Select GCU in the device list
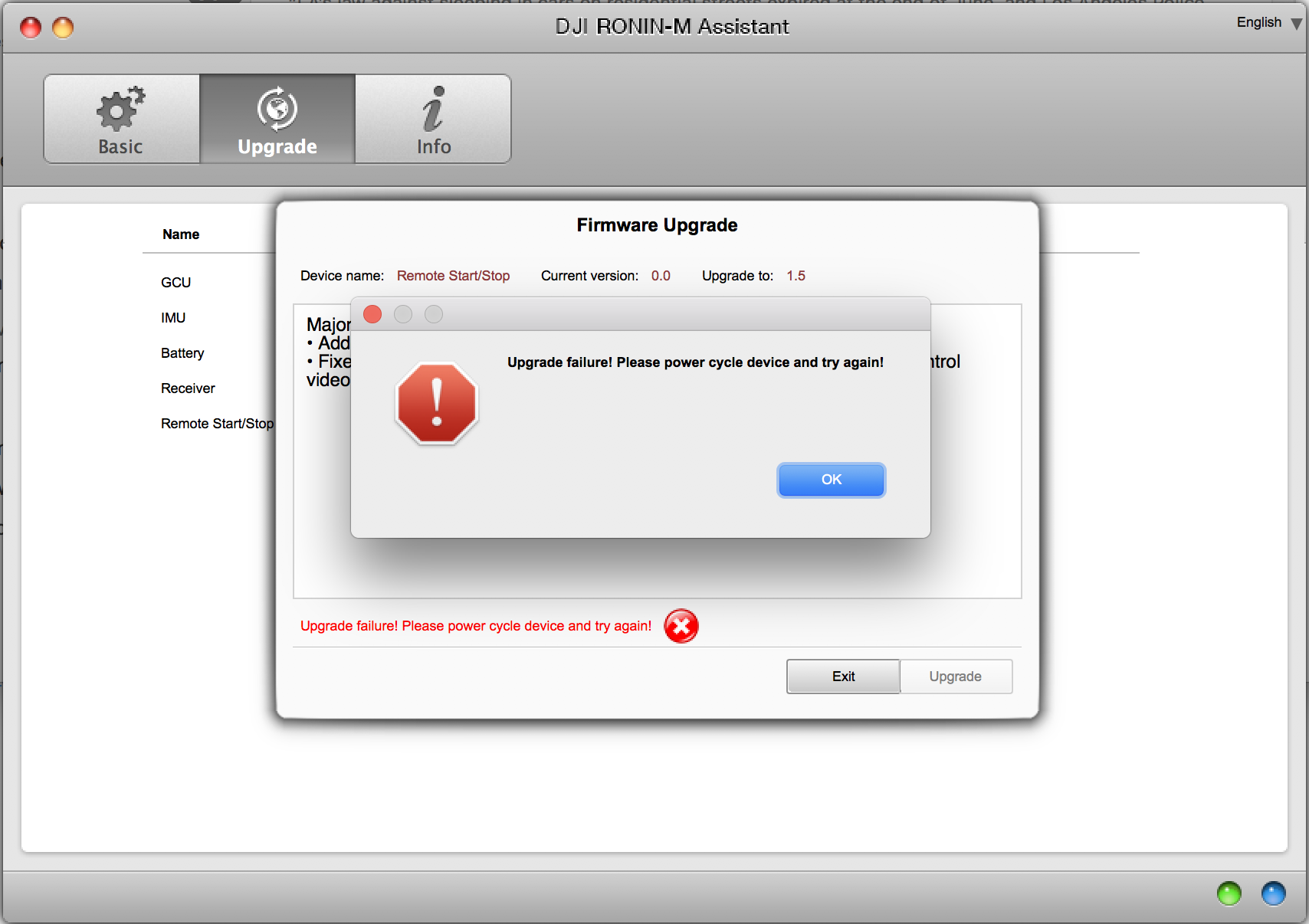Viewport: 1309px width, 924px height. pos(176,283)
